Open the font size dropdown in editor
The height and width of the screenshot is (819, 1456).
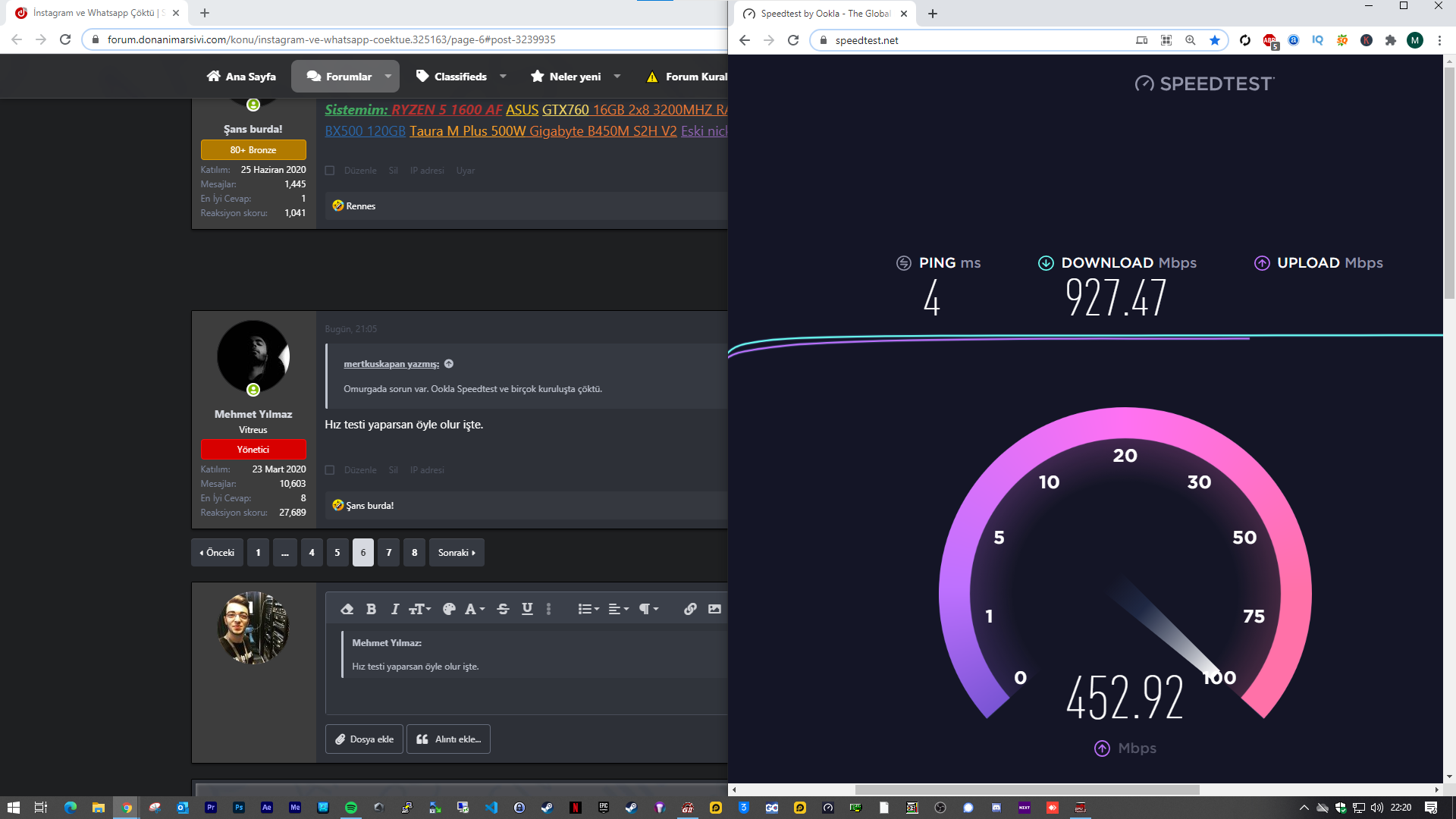point(420,609)
